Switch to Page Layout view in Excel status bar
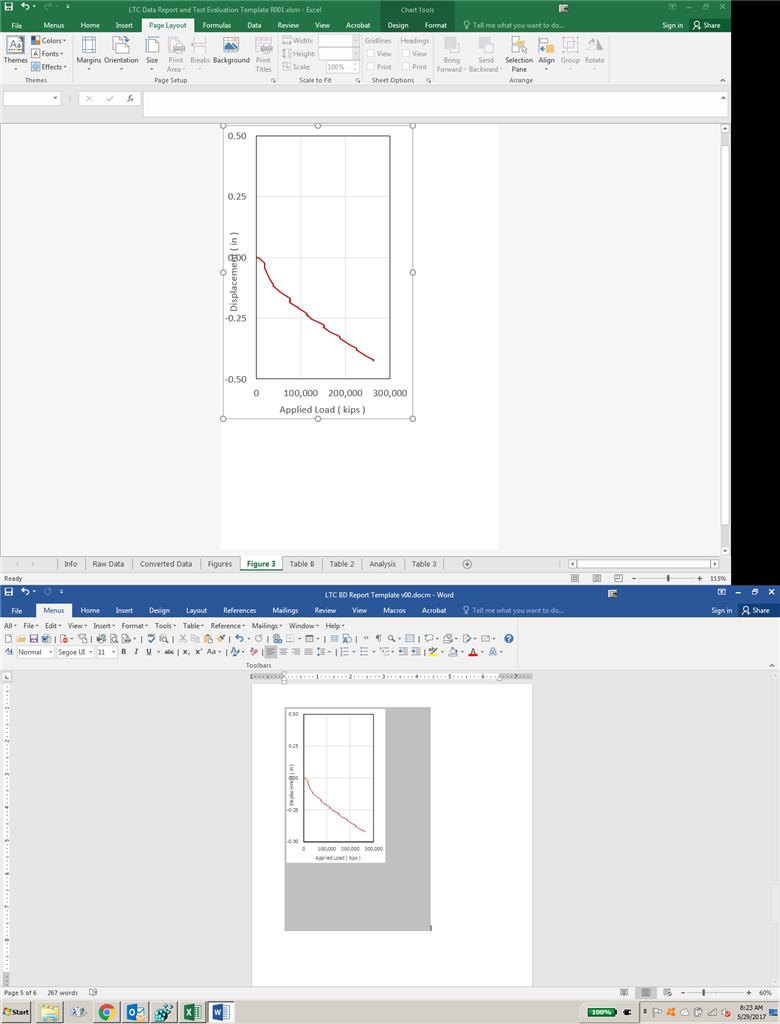 (x=596, y=579)
